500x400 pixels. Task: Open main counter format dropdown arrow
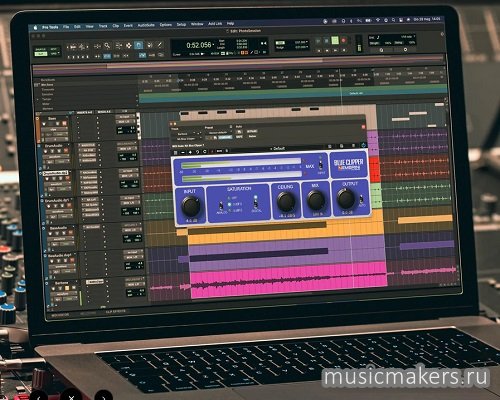point(213,44)
